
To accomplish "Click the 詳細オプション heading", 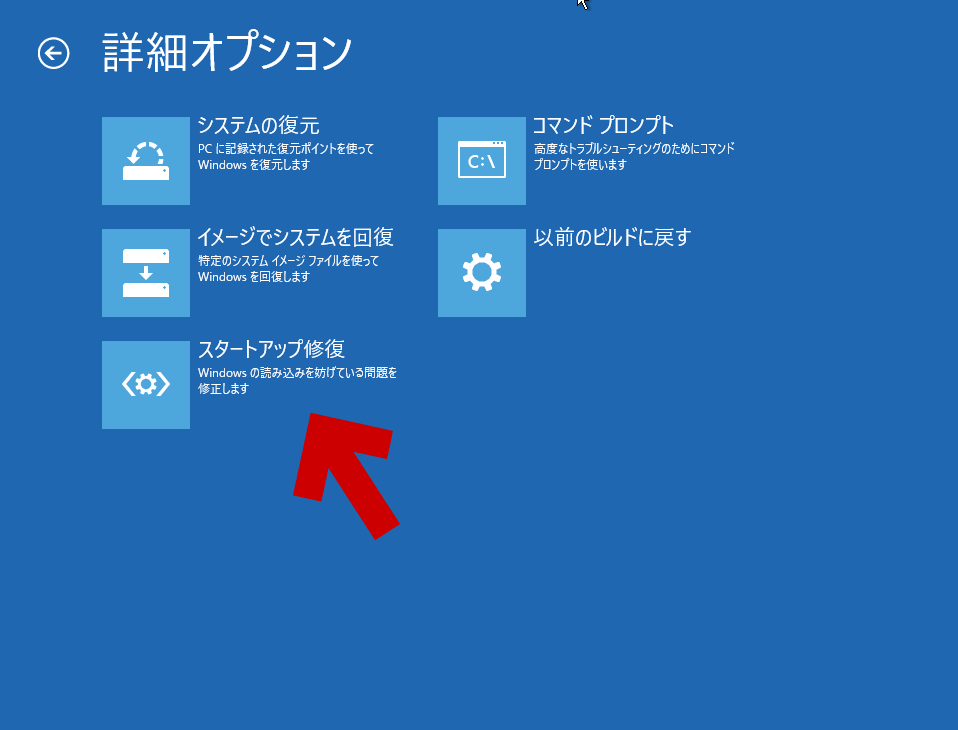I will (226, 52).
